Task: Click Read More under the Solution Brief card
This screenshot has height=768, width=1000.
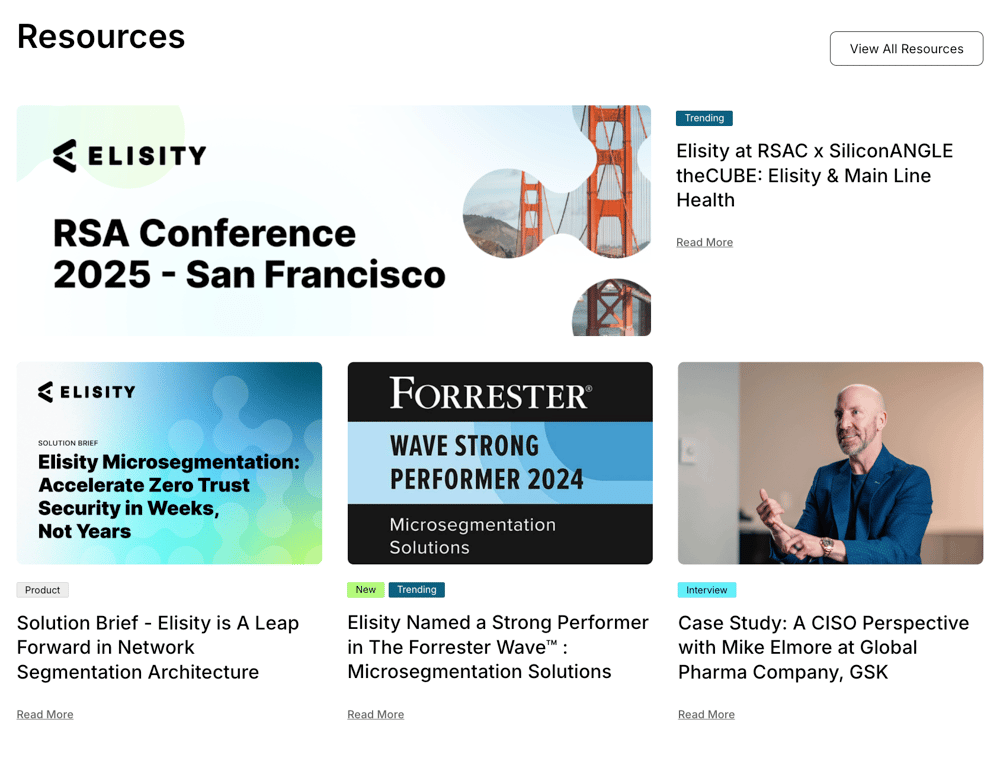Action: 45,714
